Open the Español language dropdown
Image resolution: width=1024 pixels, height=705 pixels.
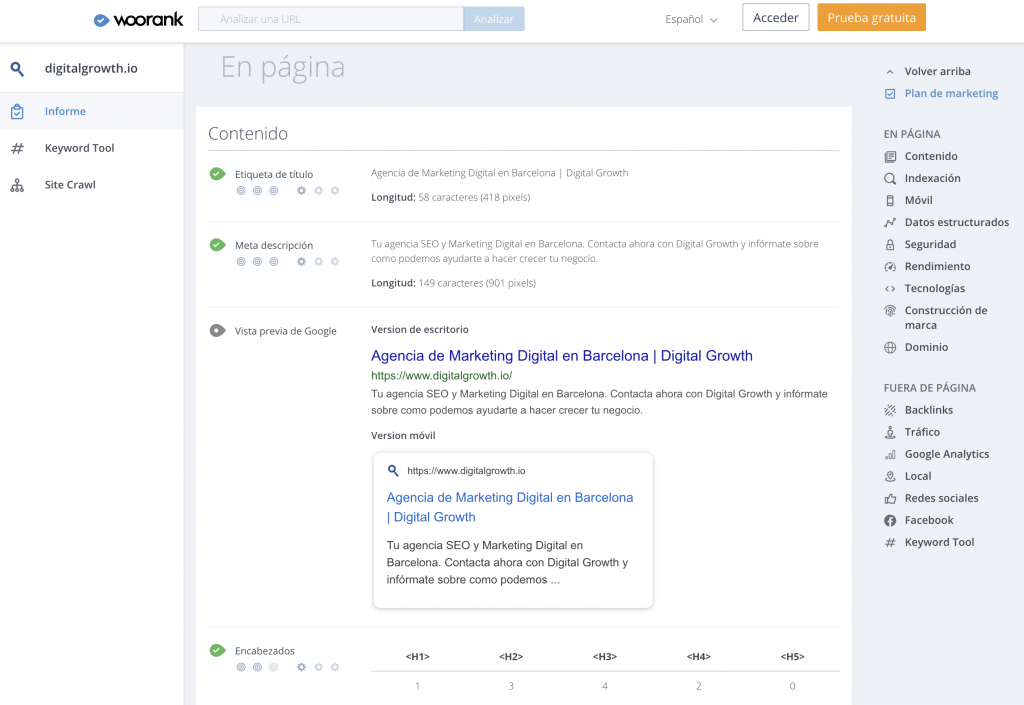(691, 20)
